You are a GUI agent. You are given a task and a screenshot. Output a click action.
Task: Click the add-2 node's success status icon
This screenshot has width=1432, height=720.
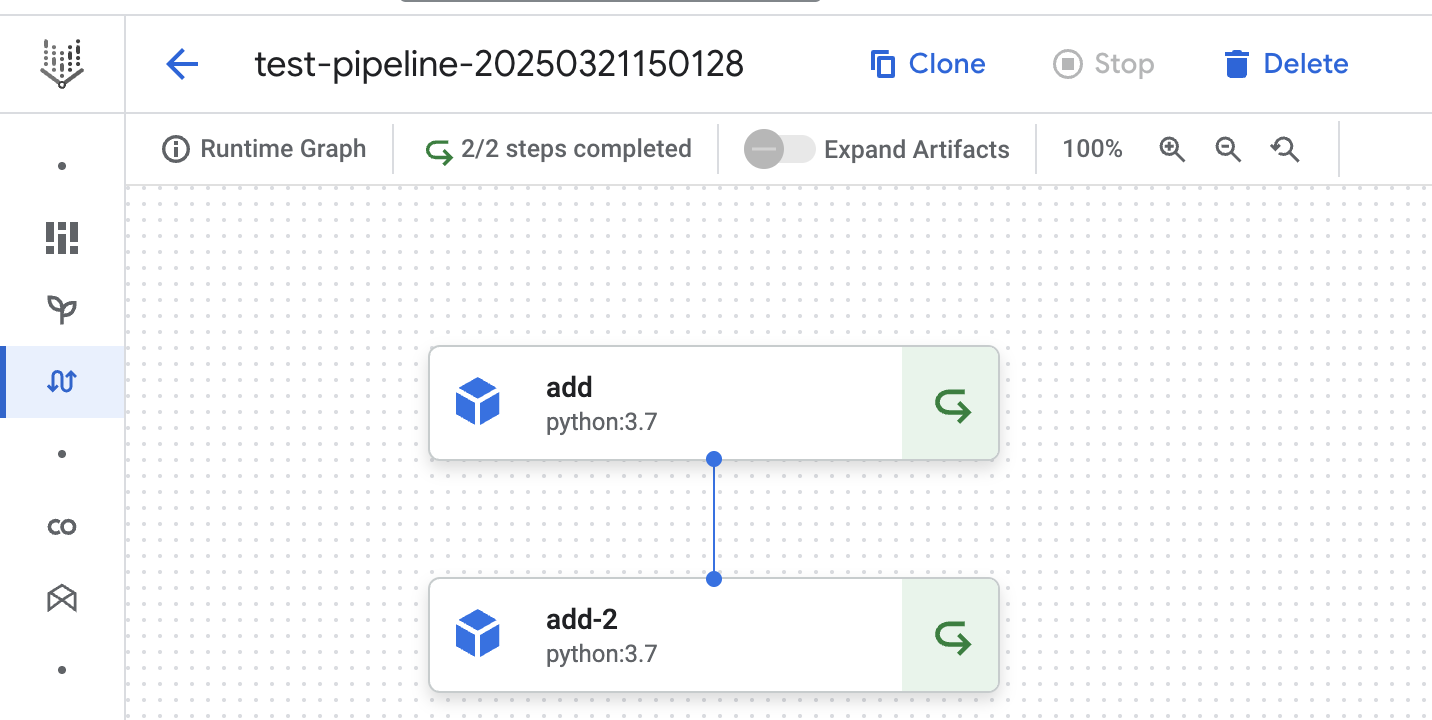coord(952,637)
